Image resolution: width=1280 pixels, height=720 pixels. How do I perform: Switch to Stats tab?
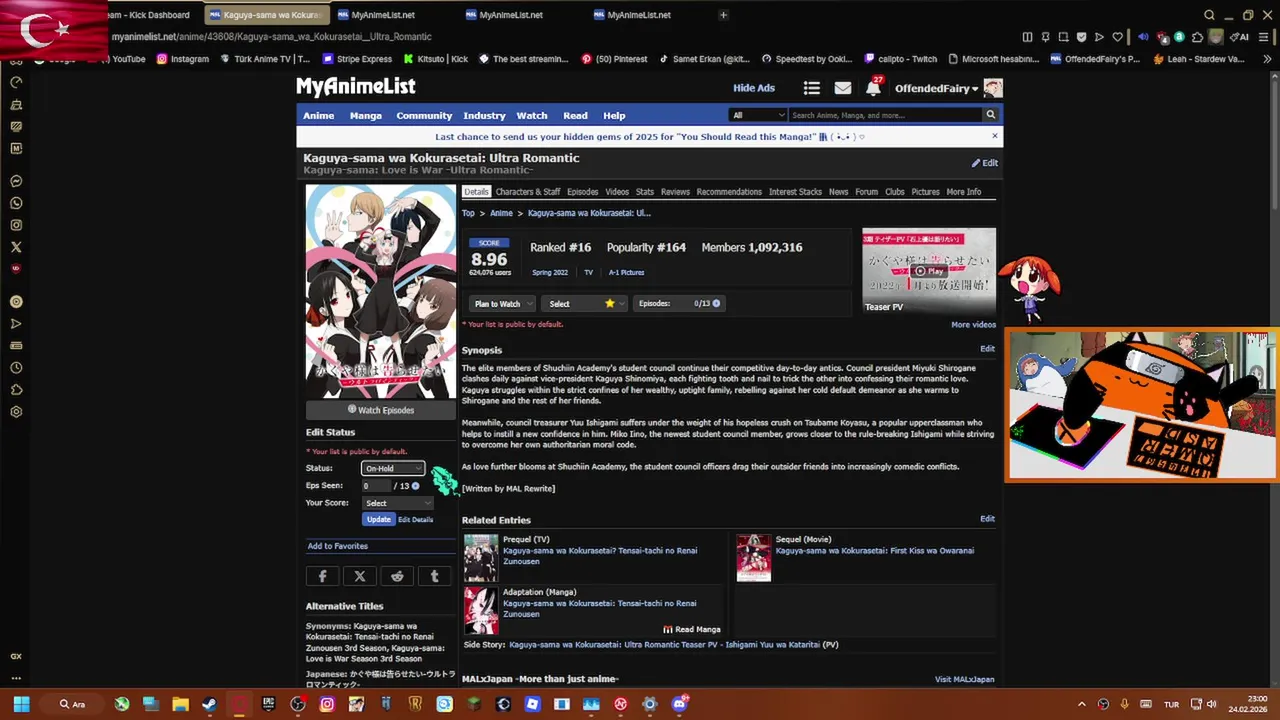click(x=645, y=192)
